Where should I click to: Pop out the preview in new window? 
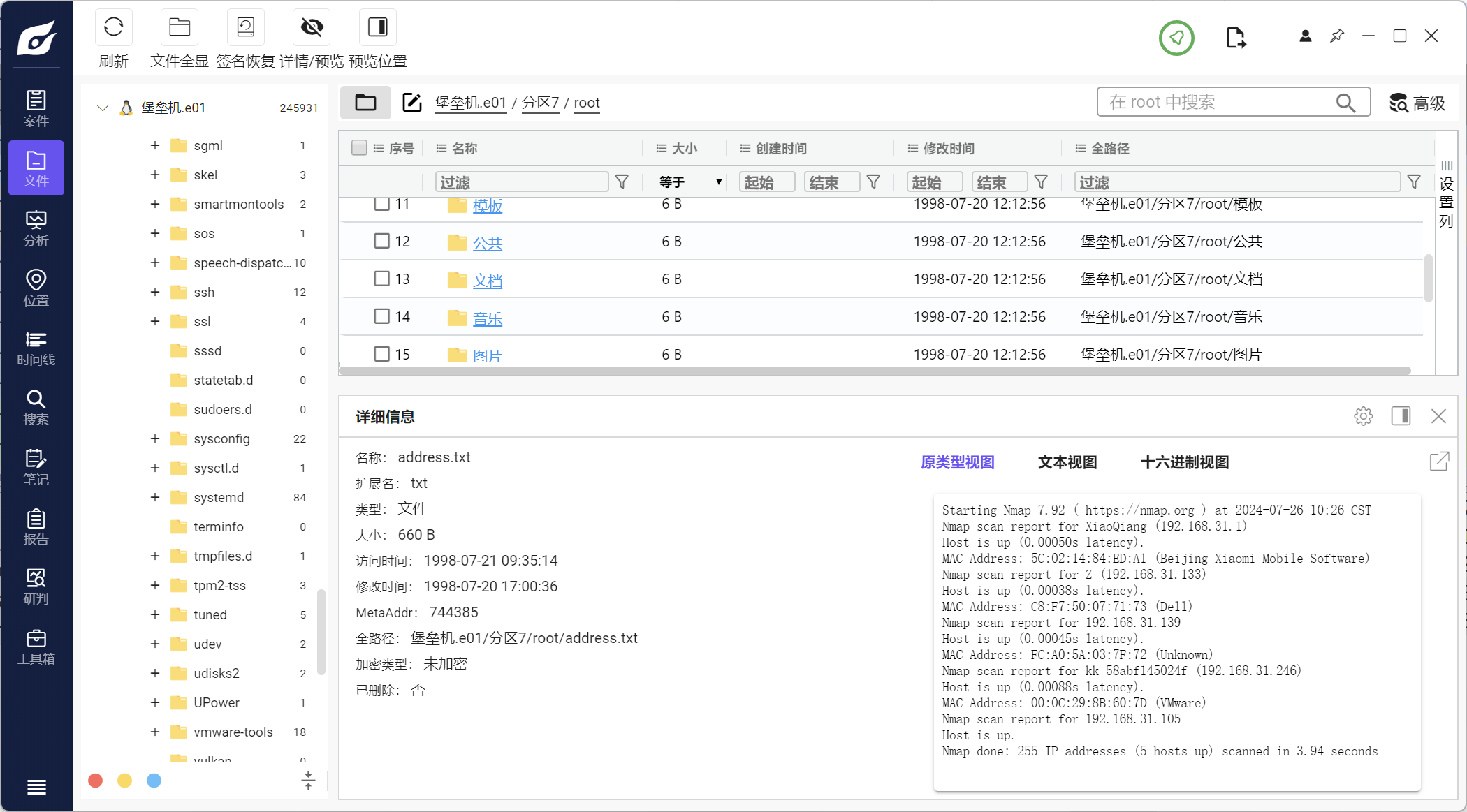point(1439,462)
